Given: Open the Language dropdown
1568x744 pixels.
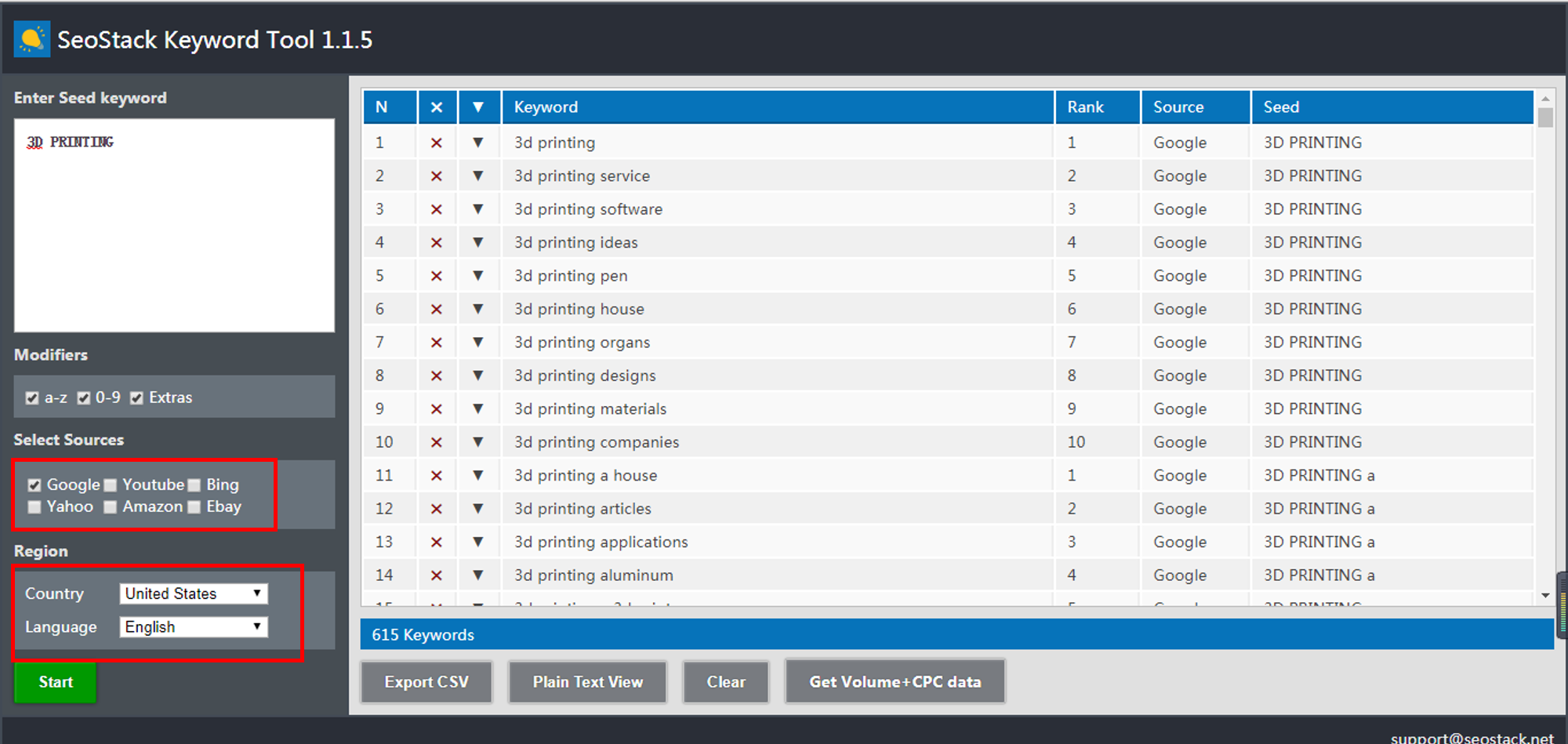Looking at the screenshot, I should pyautogui.click(x=193, y=627).
